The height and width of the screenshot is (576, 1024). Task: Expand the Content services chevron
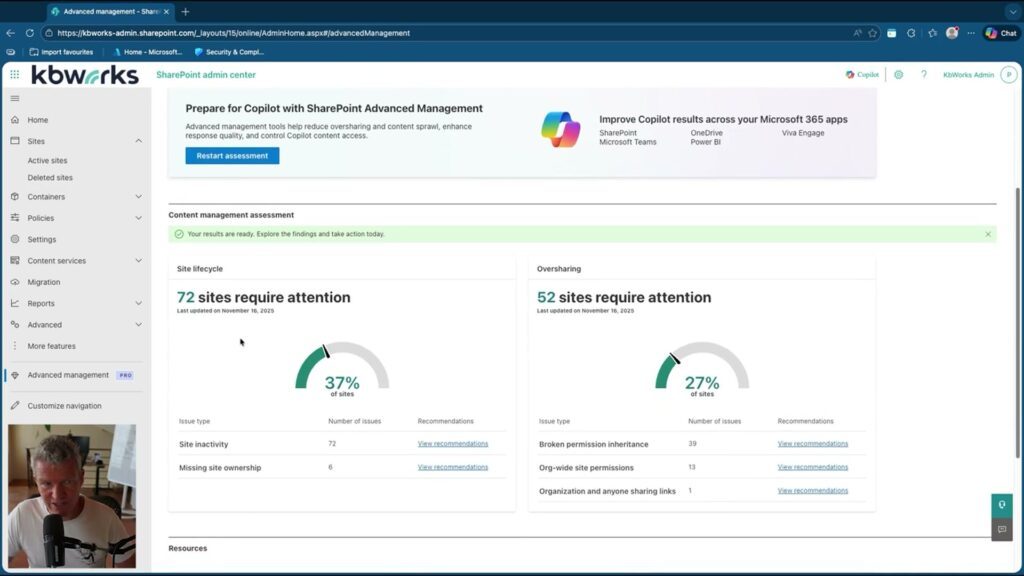point(138,261)
